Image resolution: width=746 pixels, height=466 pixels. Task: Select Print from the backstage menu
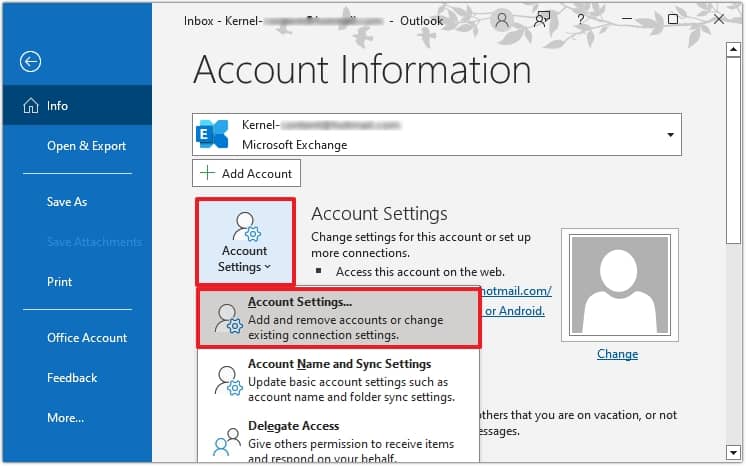(59, 282)
